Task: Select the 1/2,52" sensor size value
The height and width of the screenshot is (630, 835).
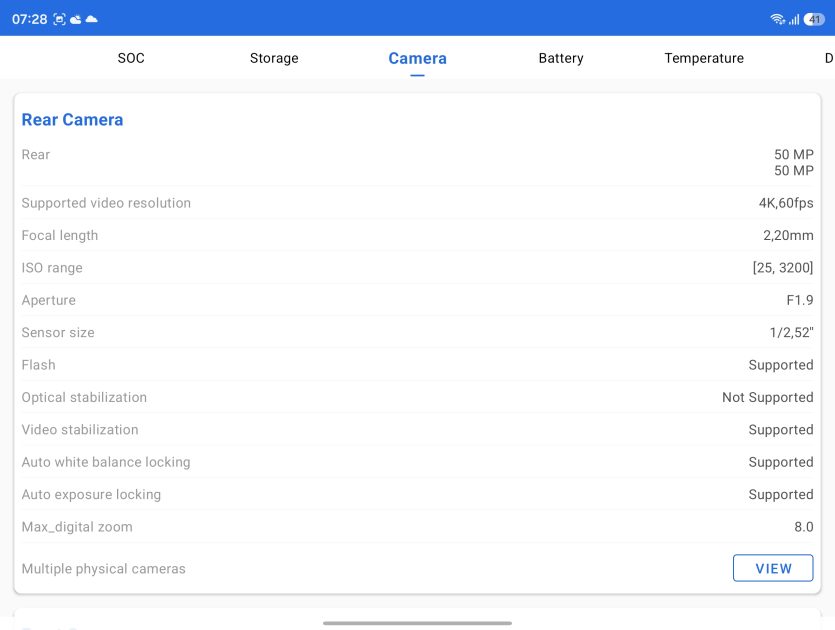Action: tap(791, 333)
